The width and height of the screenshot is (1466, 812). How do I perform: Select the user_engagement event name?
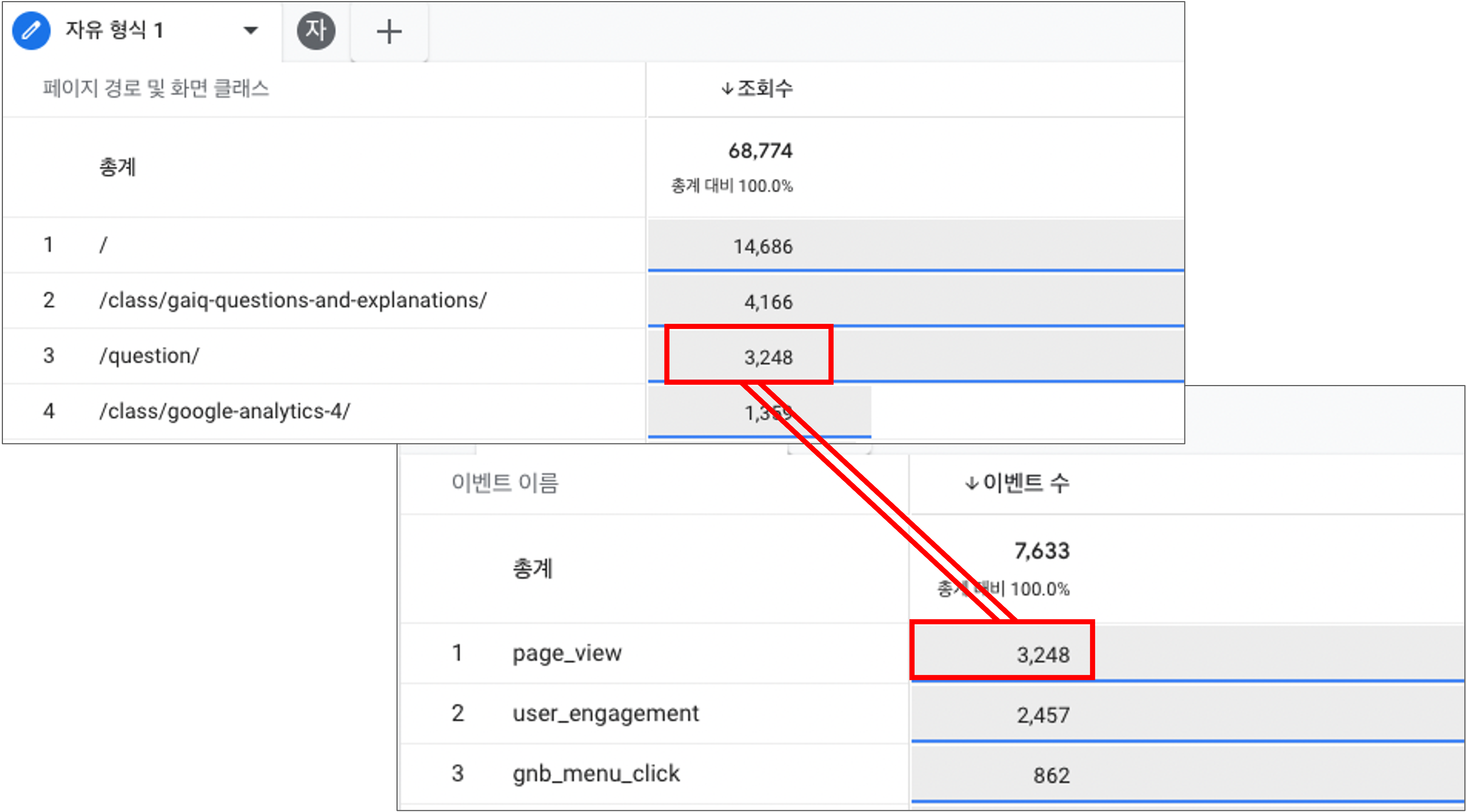click(x=606, y=714)
